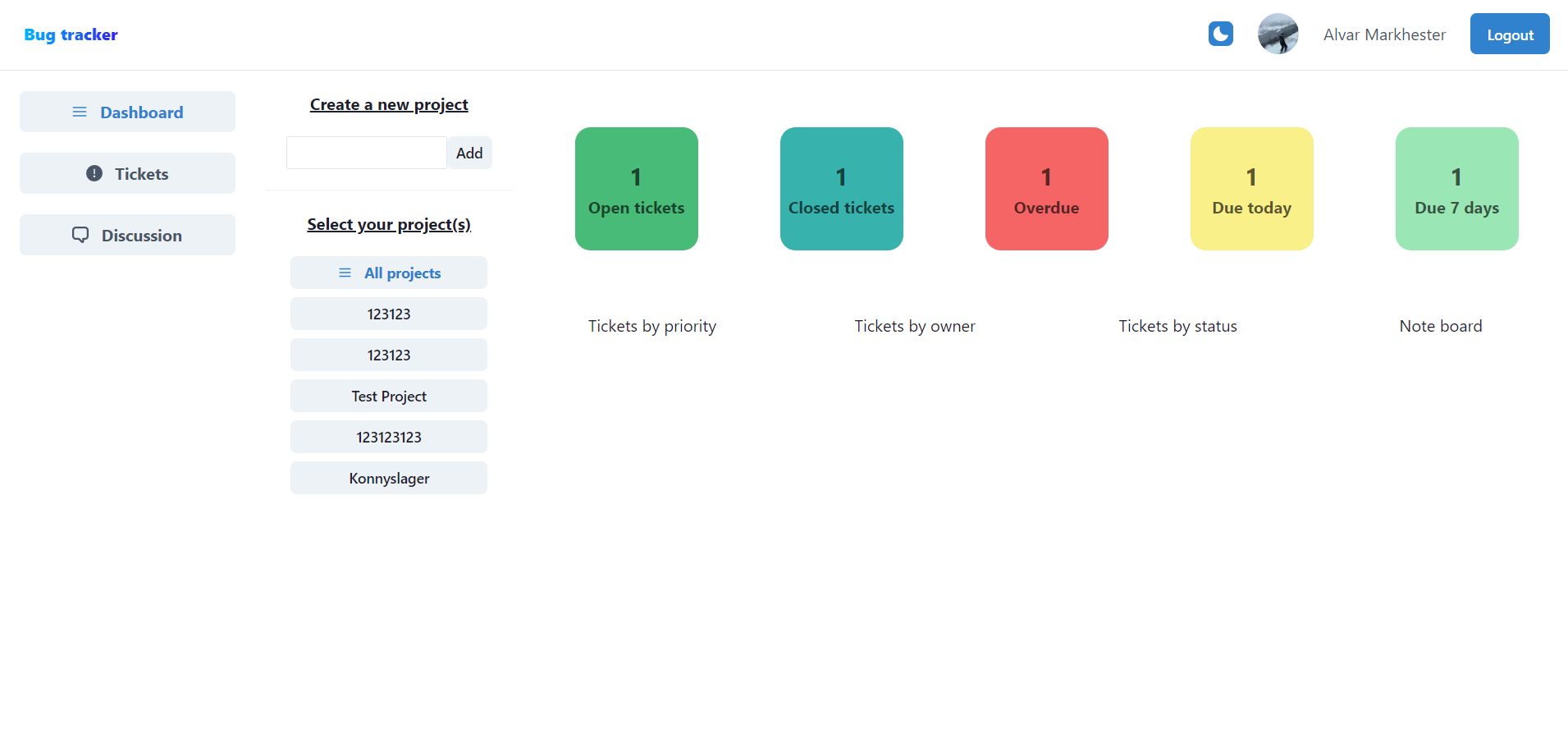This screenshot has height=743, width=1568.
Task: Click the Dashboard hamburger icon
Action: pyautogui.click(x=80, y=112)
